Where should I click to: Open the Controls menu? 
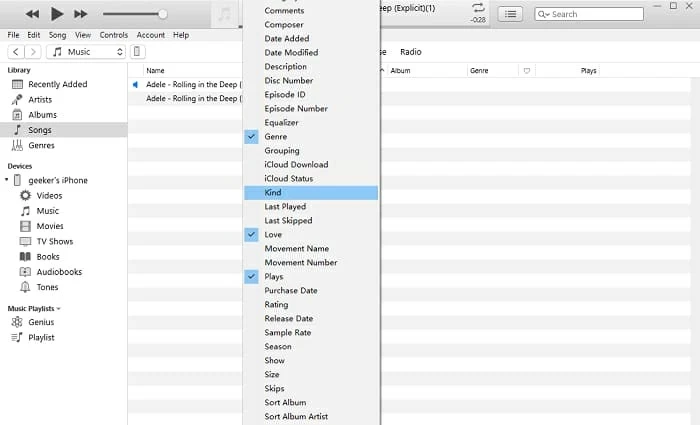[114, 35]
